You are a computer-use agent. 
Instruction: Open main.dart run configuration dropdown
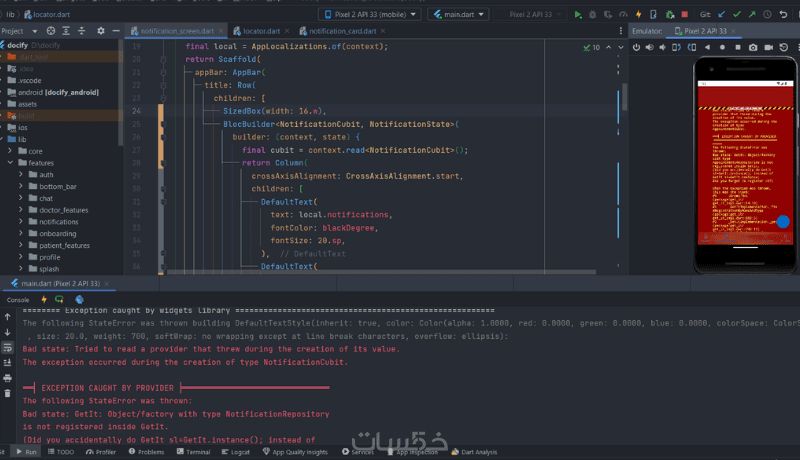point(458,14)
